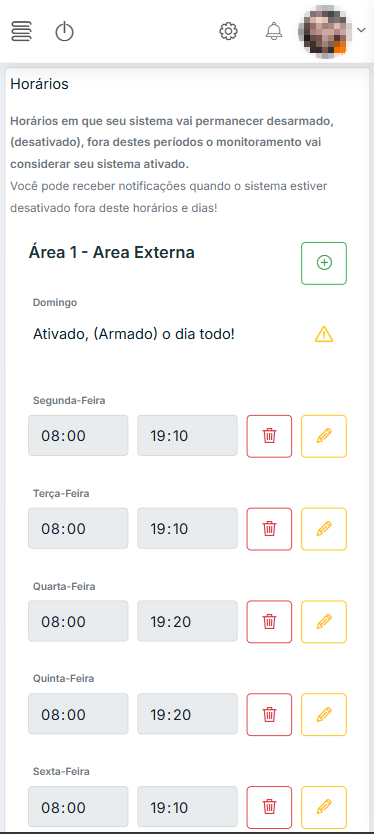Click Terça-Feira 08:00 start time field
The height and width of the screenshot is (834, 374).
[78, 529]
